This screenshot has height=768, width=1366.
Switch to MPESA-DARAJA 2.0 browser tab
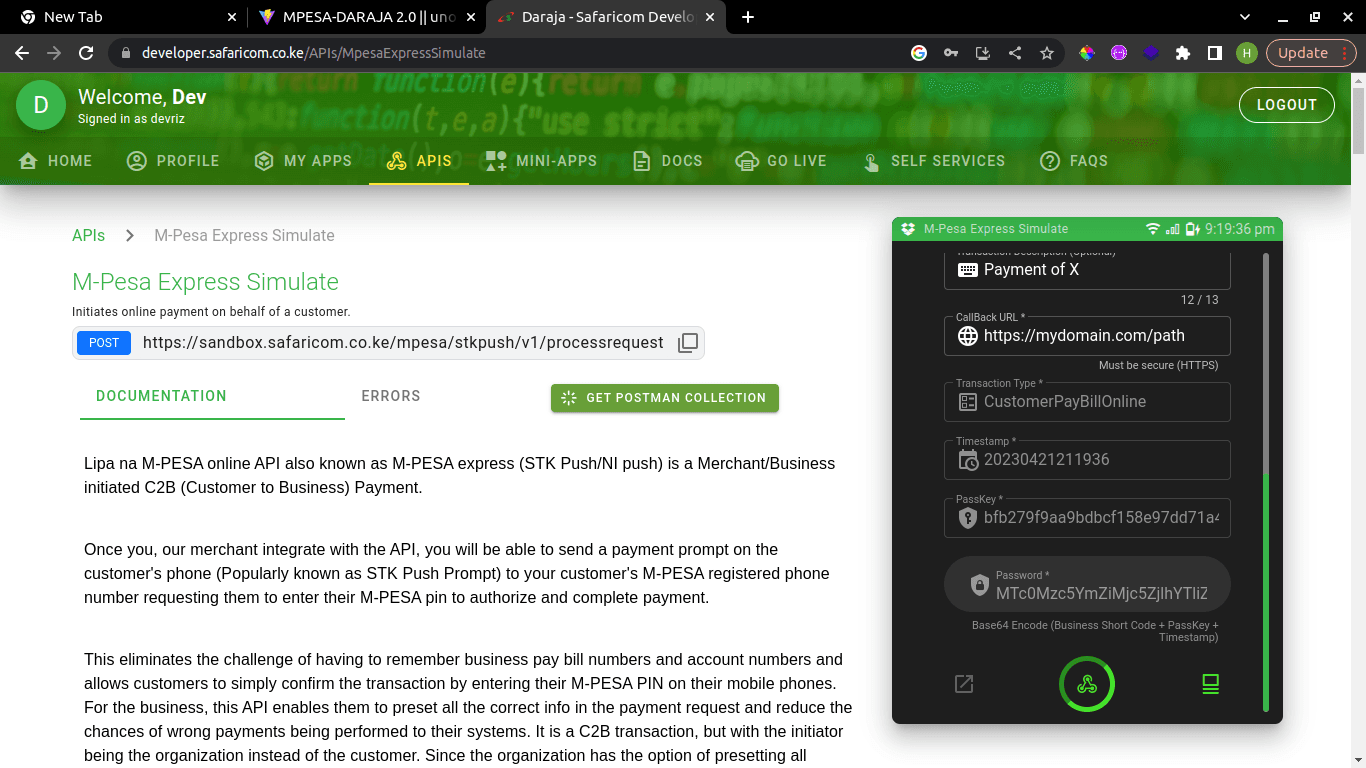point(360,17)
